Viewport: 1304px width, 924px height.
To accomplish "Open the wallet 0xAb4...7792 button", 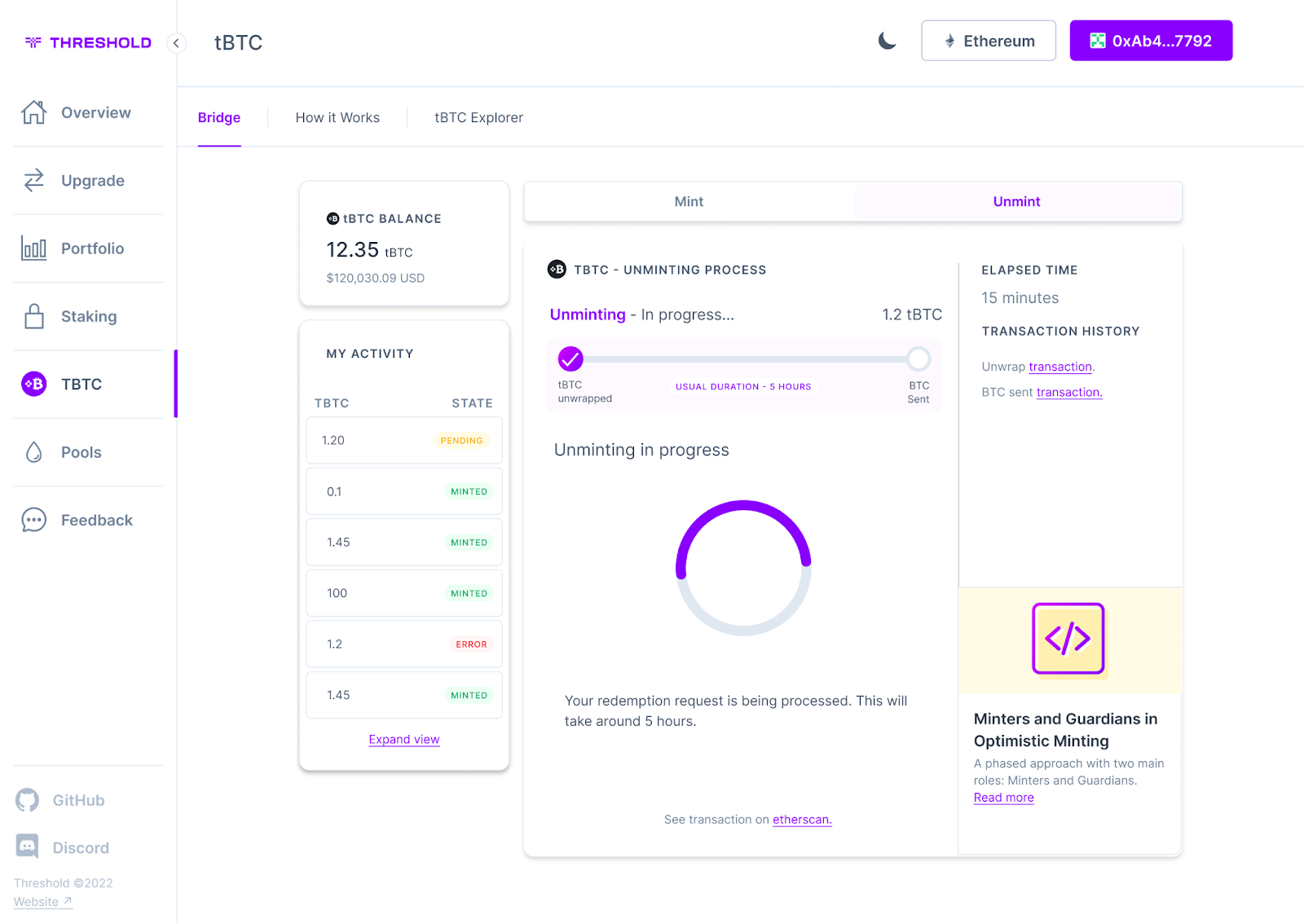I will click(1151, 41).
